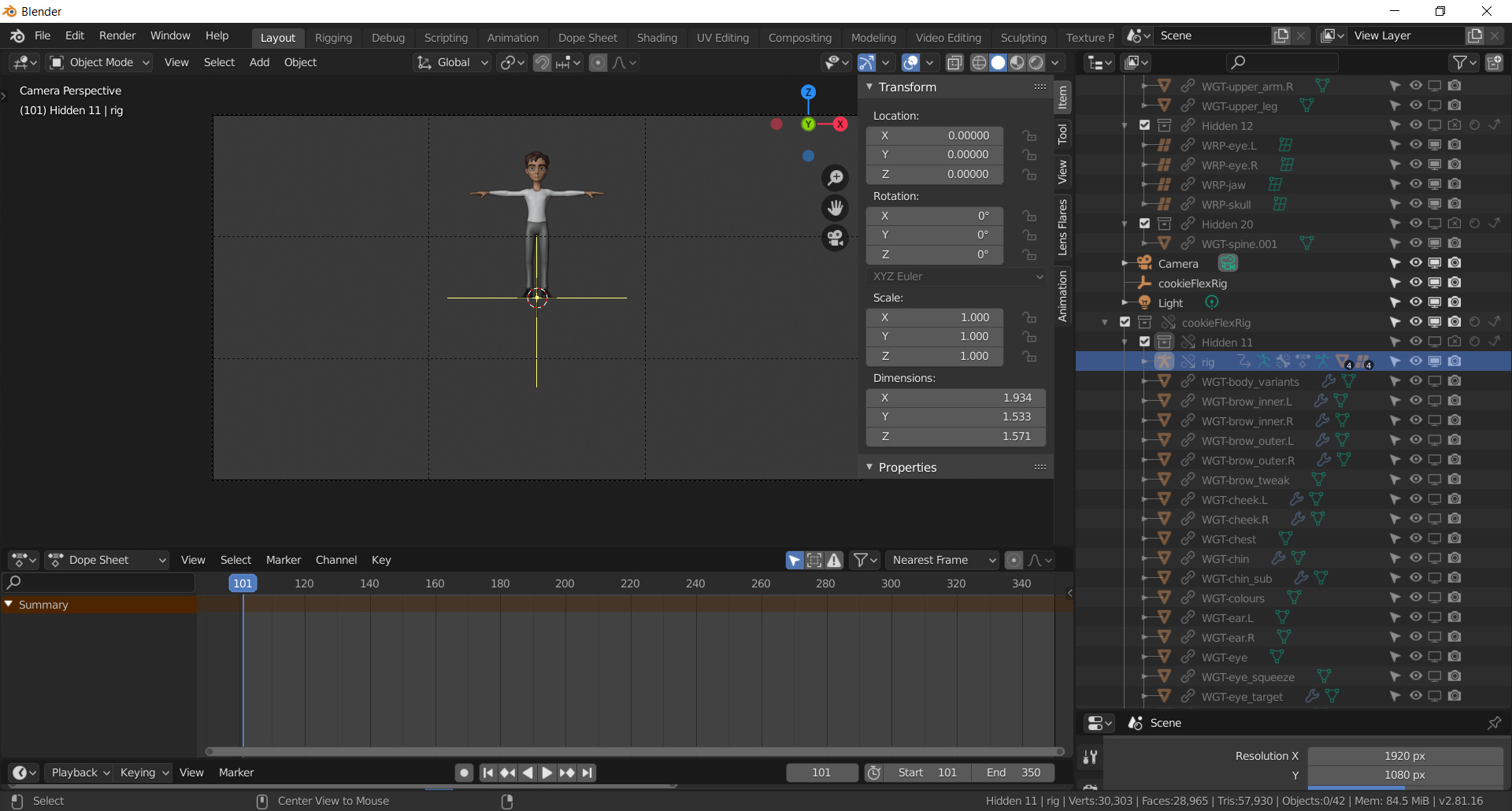Viewport: 1512px width, 811px height.
Task: Select rendered viewport shading icon
Action: click(x=1036, y=62)
